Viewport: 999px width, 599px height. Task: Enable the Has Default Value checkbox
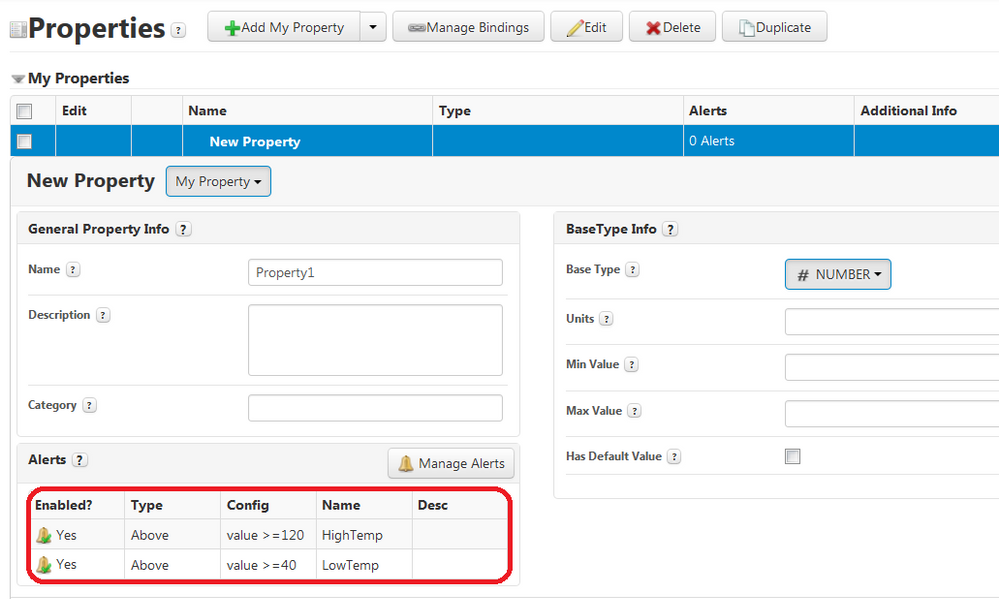point(793,456)
